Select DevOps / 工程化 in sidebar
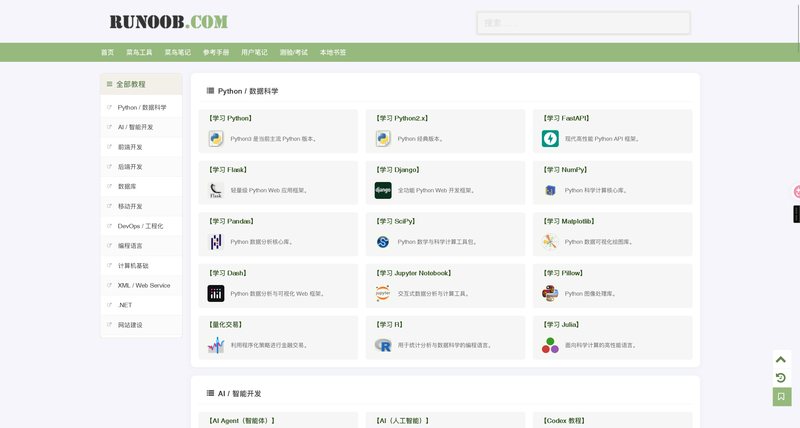The image size is (800, 428). (141, 226)
